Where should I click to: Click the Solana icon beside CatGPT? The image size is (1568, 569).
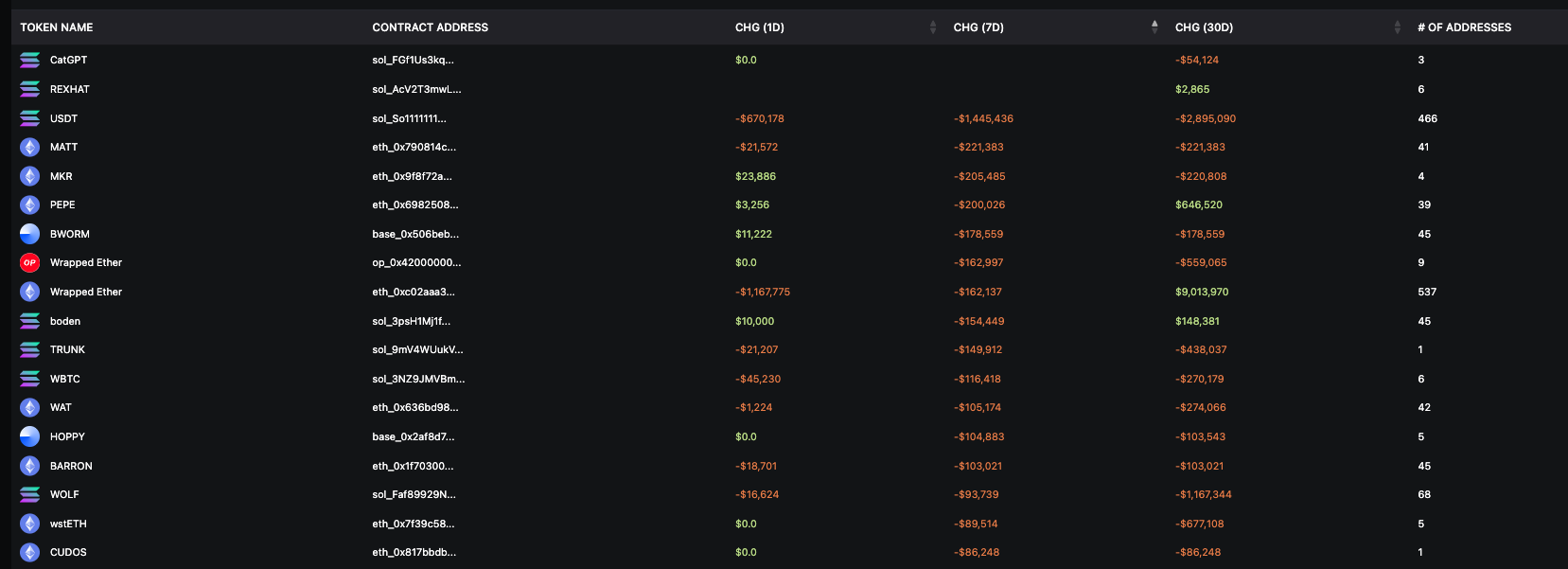(30, 60)
